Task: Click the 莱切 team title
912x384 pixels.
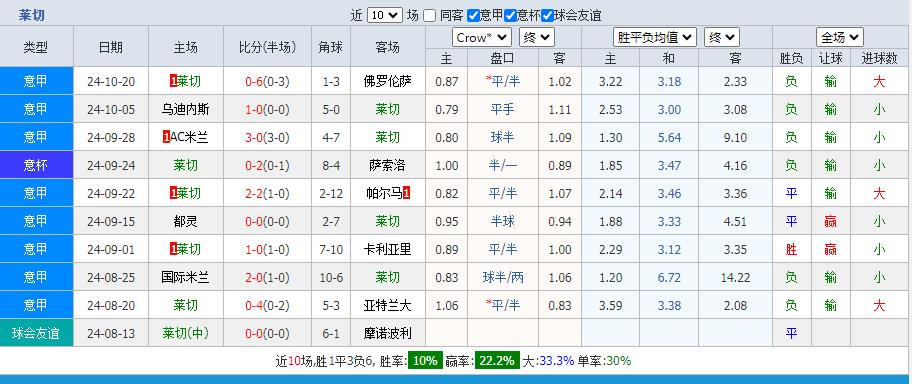Action: (31, 15)
